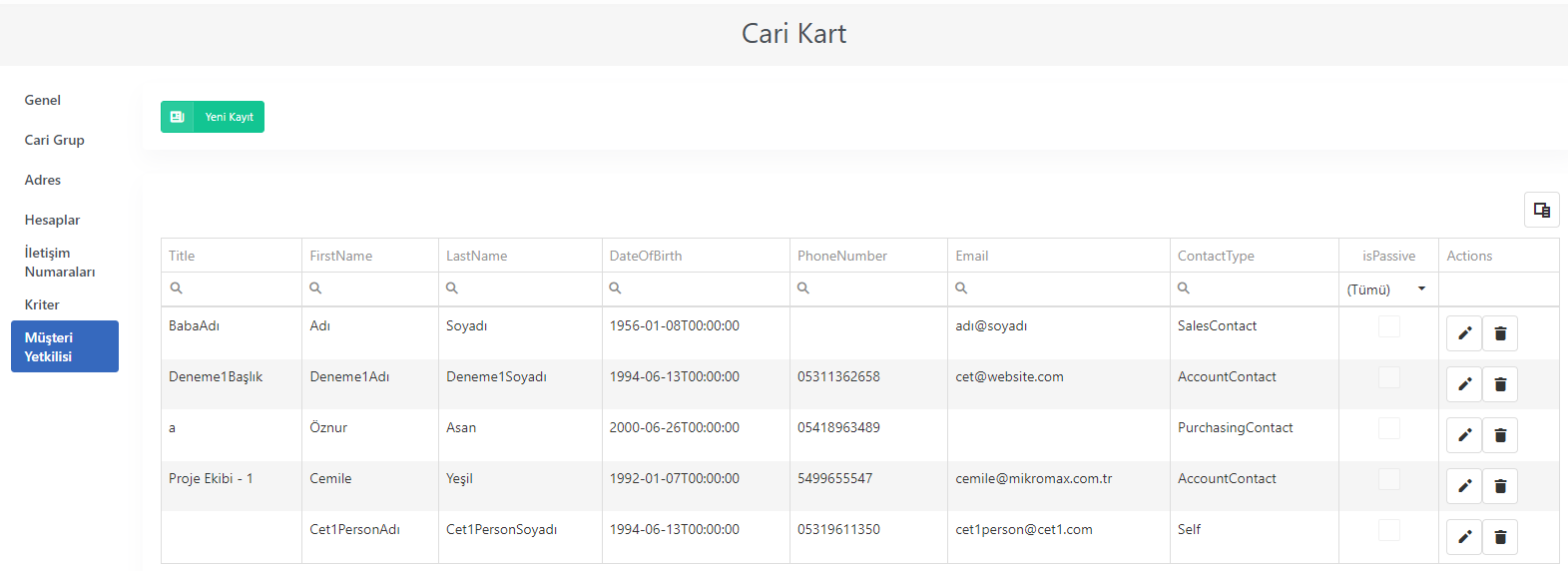This screenshot has width=1568, height=571.
Task: Delete the Cet1PersonAdı row with trash icon
Action: pyautogui.click(x=1500, y=537)
